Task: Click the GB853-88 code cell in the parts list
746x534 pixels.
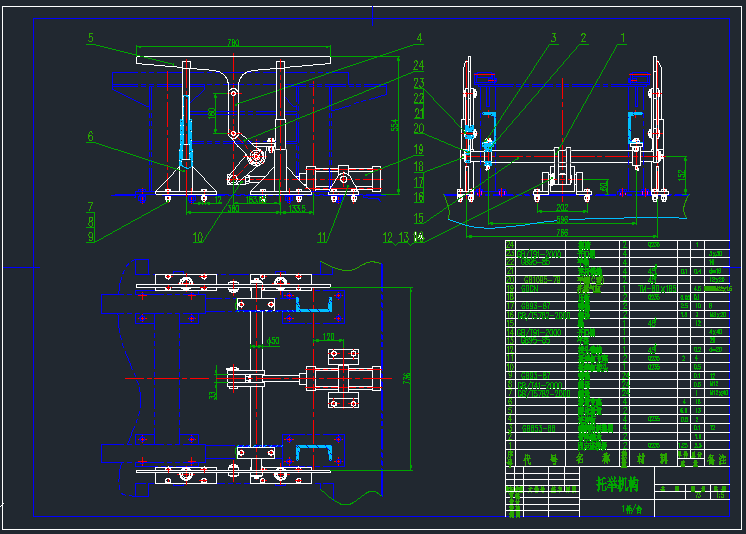Action: coord(538,428)
